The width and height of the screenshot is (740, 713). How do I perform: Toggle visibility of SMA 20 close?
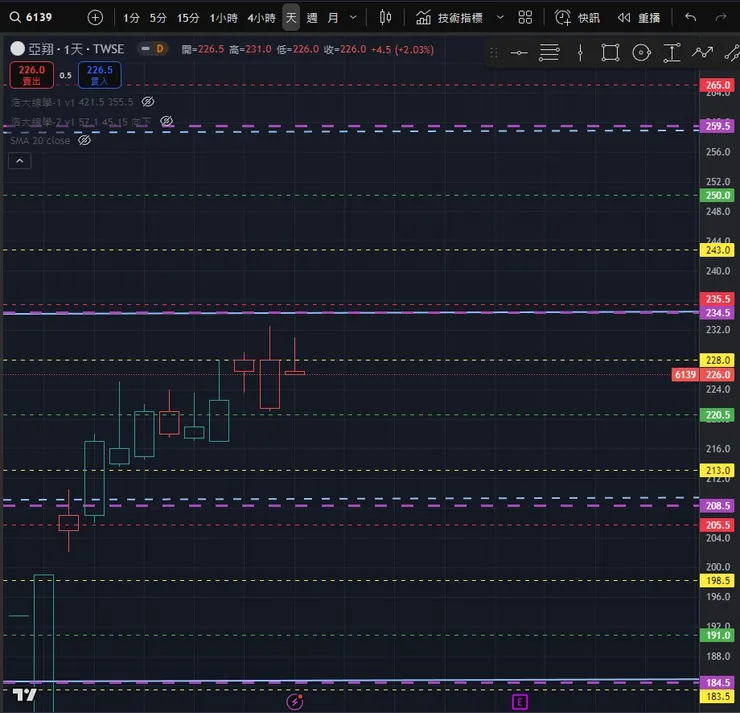(x=84, y=140)
